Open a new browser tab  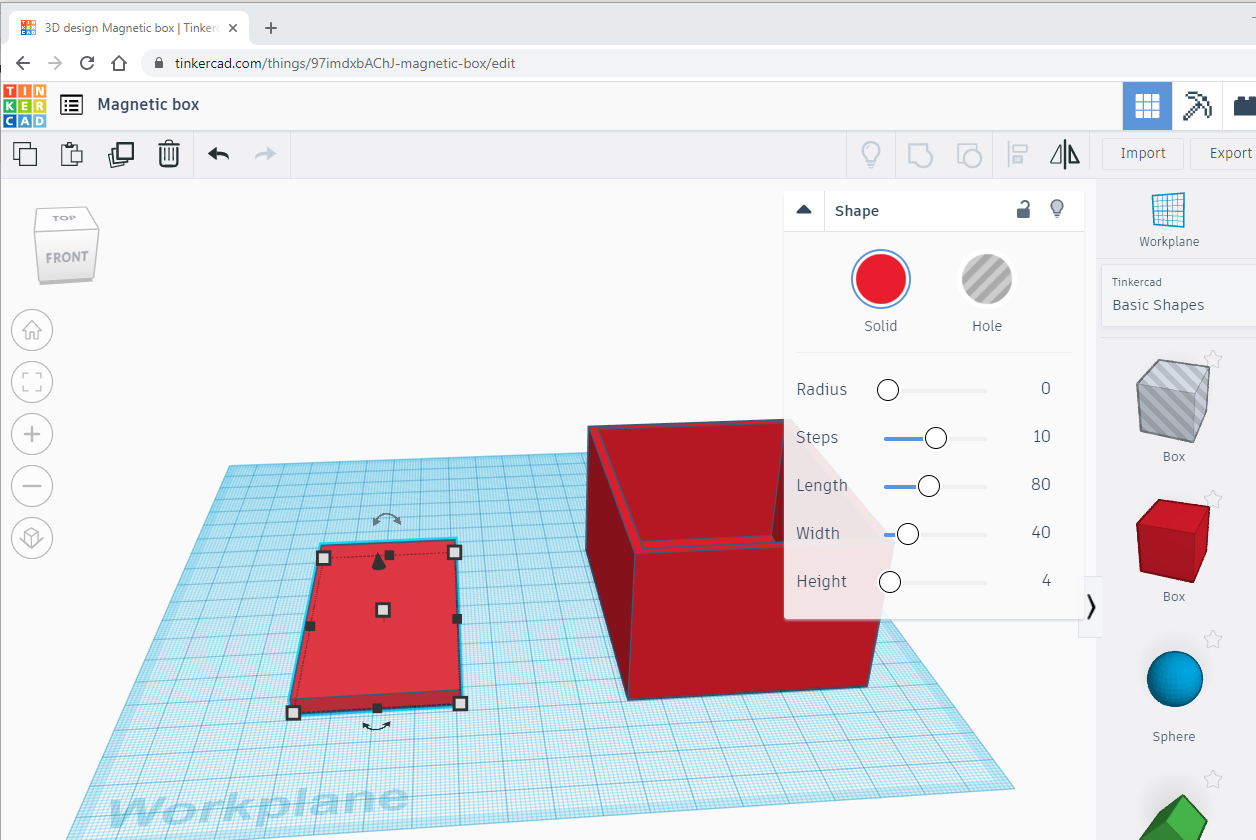tap(270, 28)
